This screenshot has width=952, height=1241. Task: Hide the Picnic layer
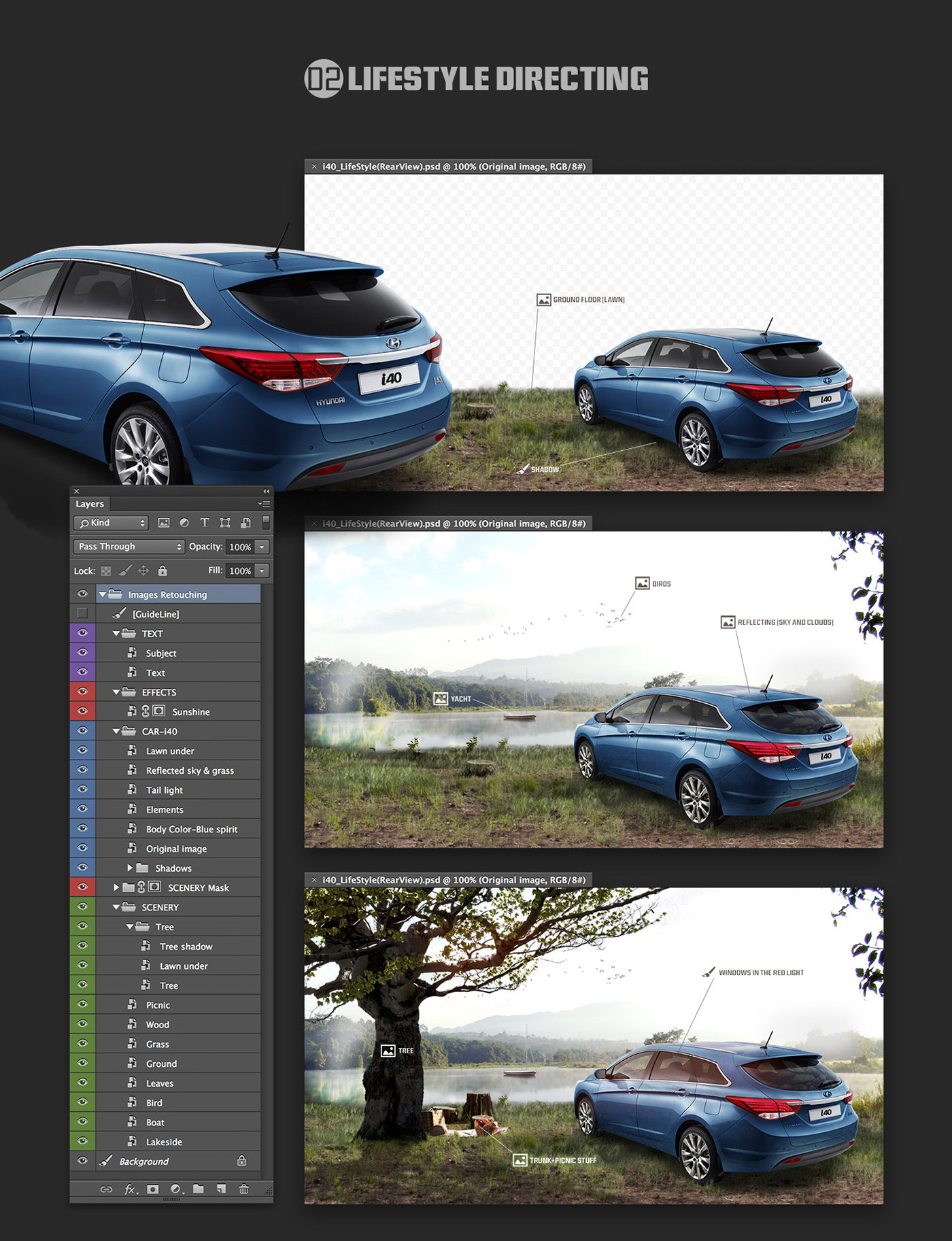click(x=82, y=1005)
